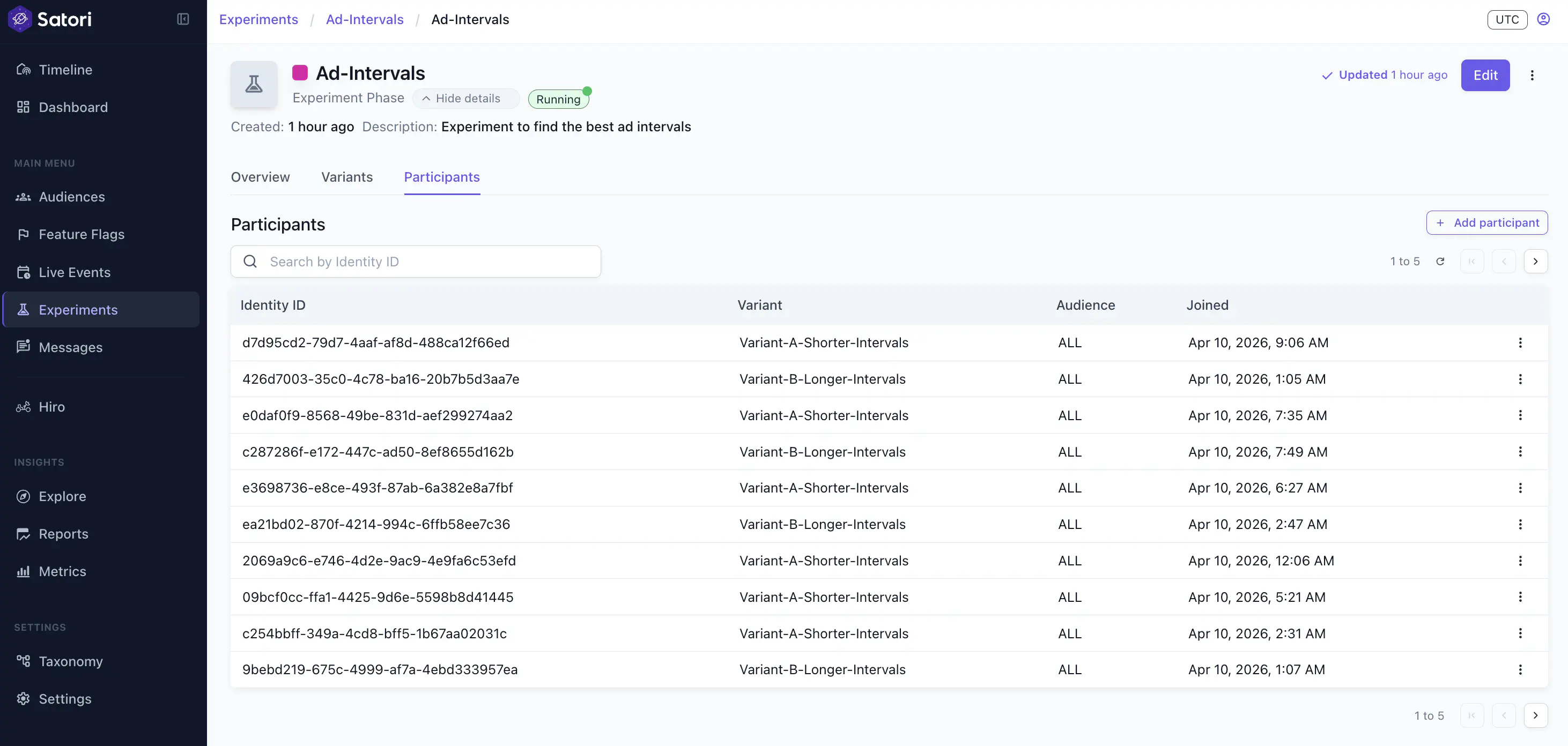This screenshot has width=1568, height=746.
Task: Open Taxonomy settings
Action: pyautogui.click(x=70, y=661)
